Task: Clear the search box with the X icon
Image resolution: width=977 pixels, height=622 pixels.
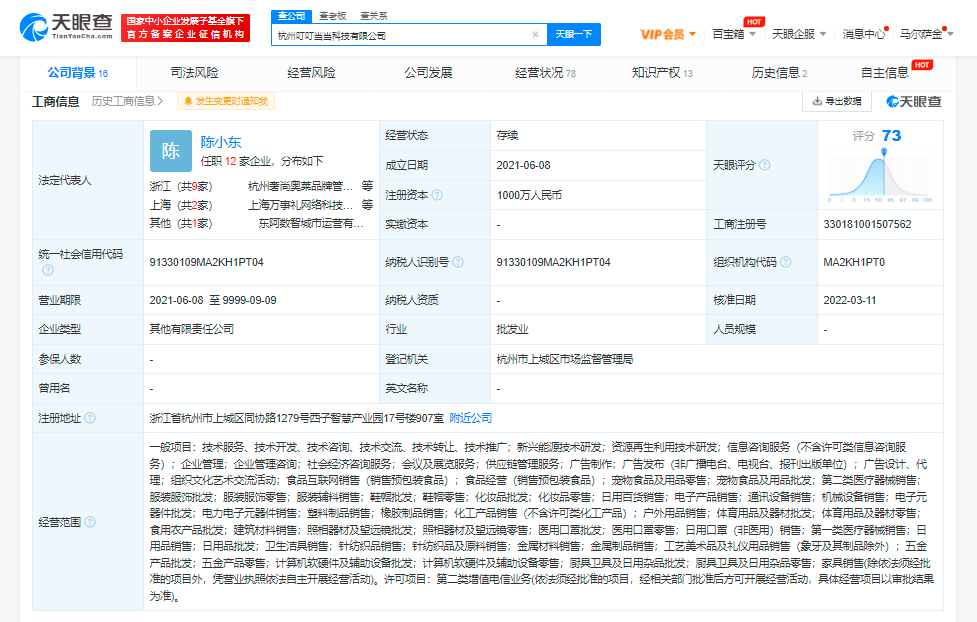Action: (x=535, y=35)
